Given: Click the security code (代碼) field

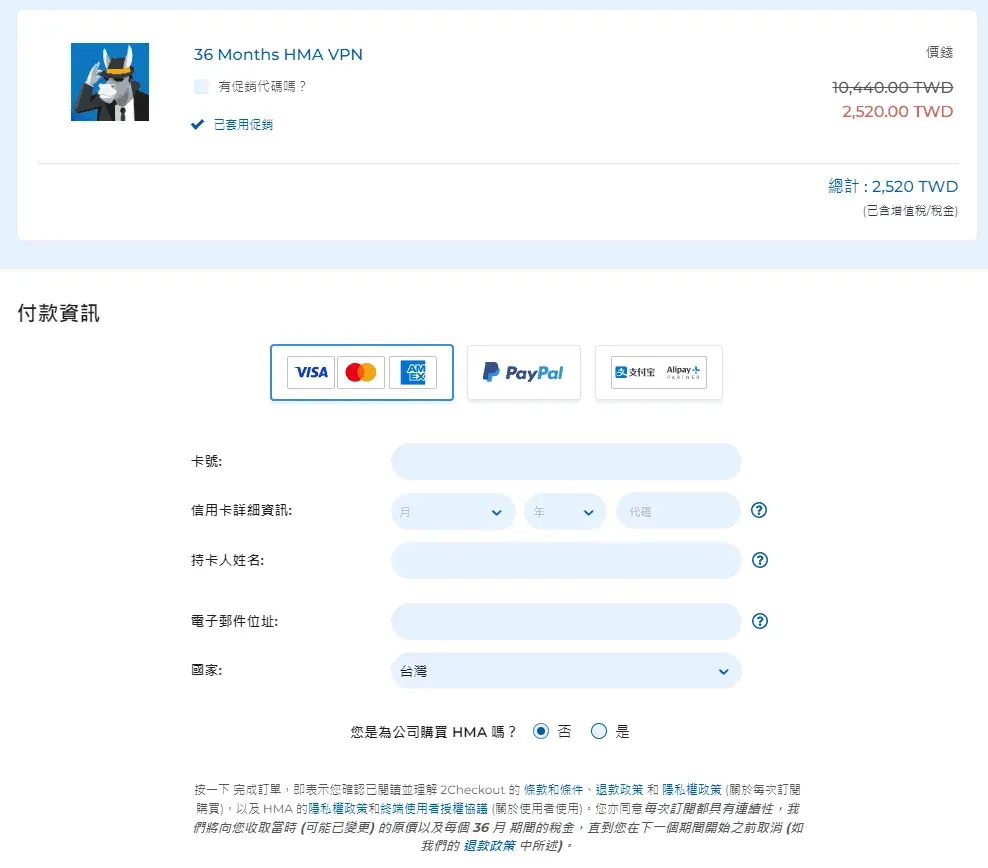Looking at the screenshot, I should point(678,511).
